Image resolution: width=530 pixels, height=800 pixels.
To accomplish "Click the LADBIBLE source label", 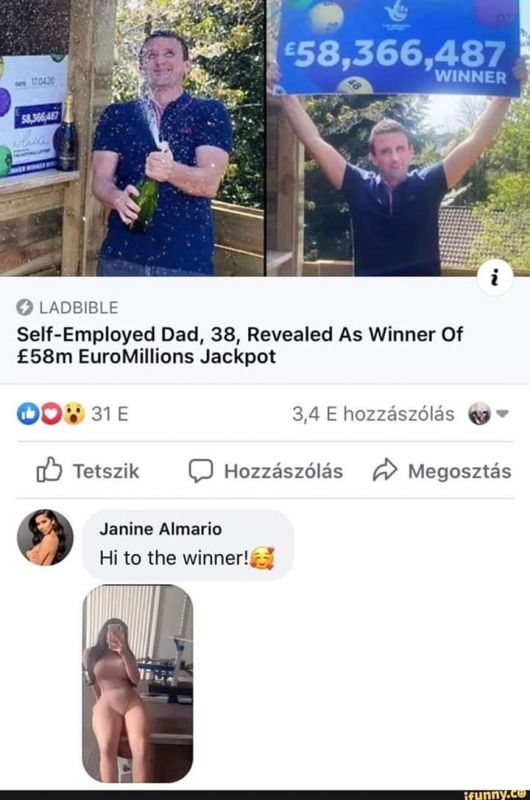I will [79, 308].
